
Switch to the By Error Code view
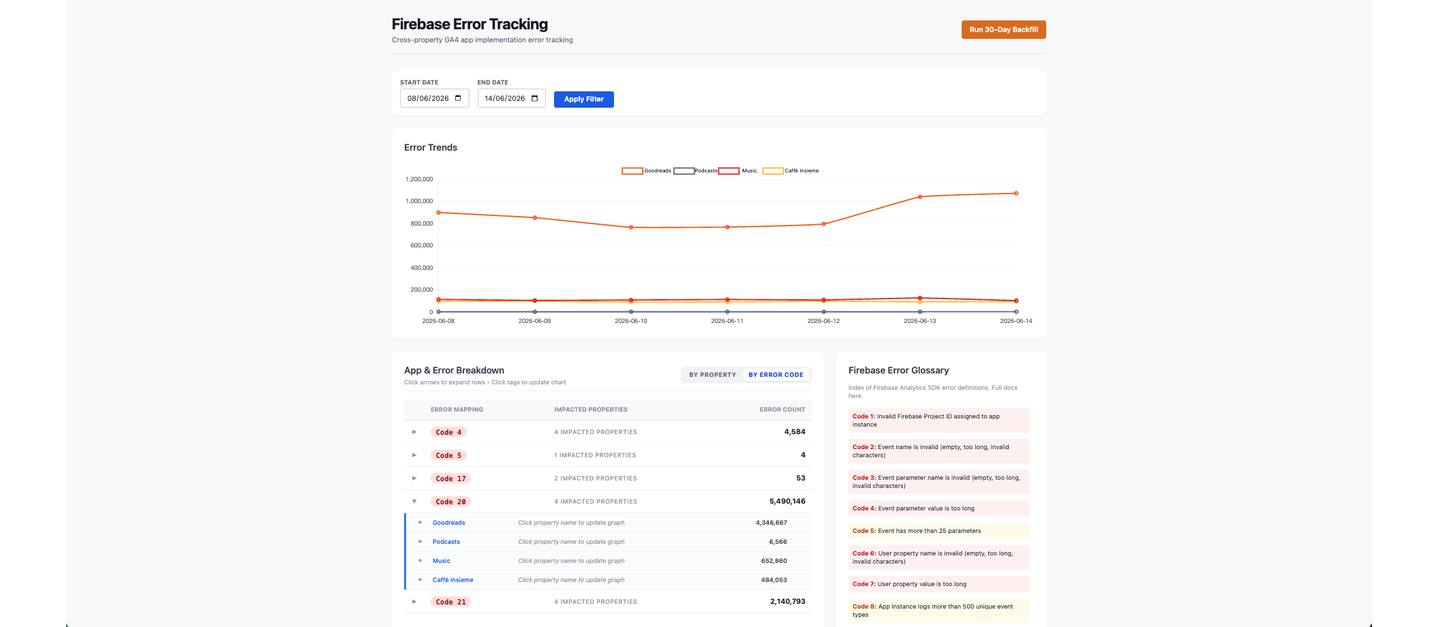pos(776,374)
